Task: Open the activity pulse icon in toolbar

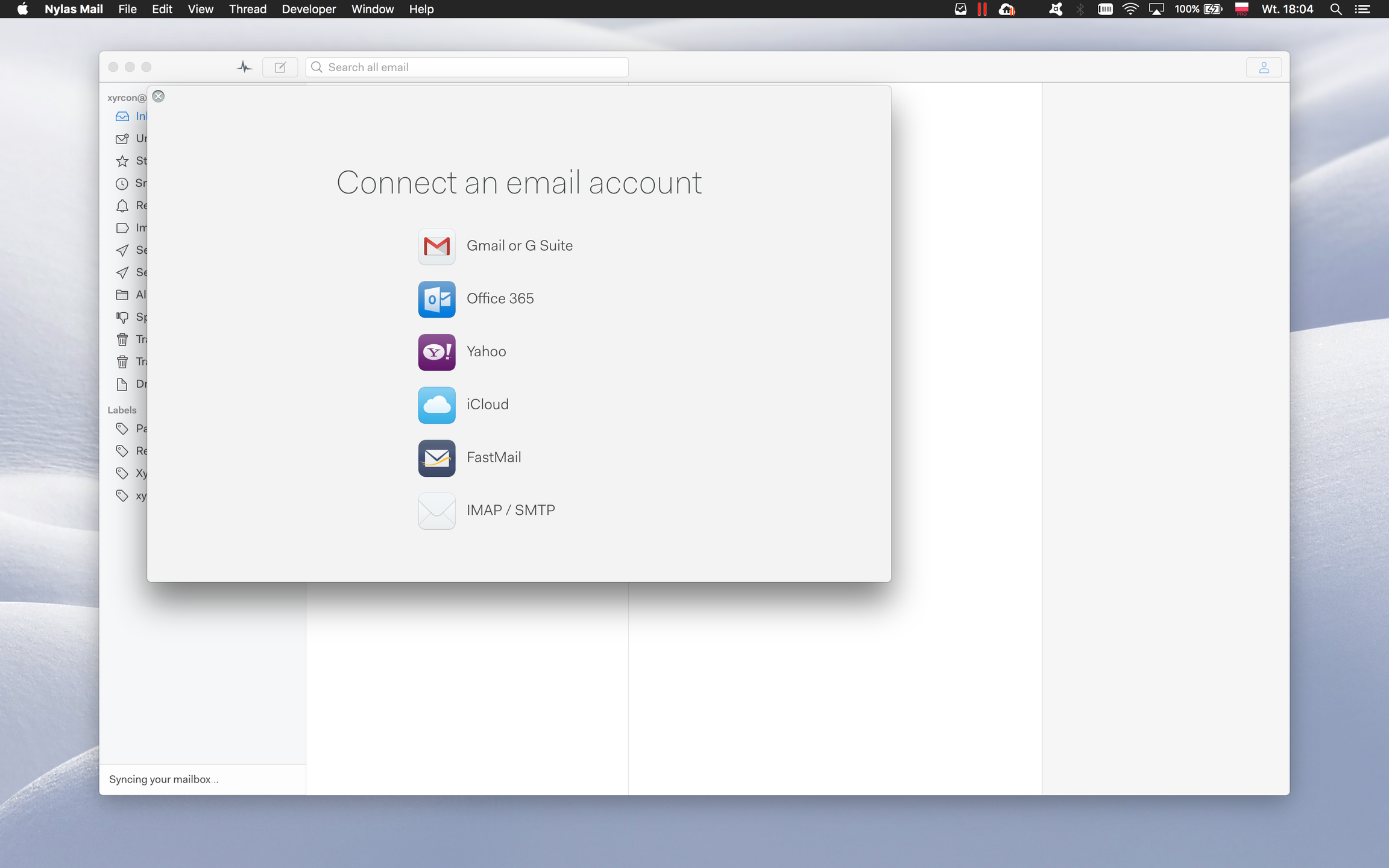Action: pos(244,67)
